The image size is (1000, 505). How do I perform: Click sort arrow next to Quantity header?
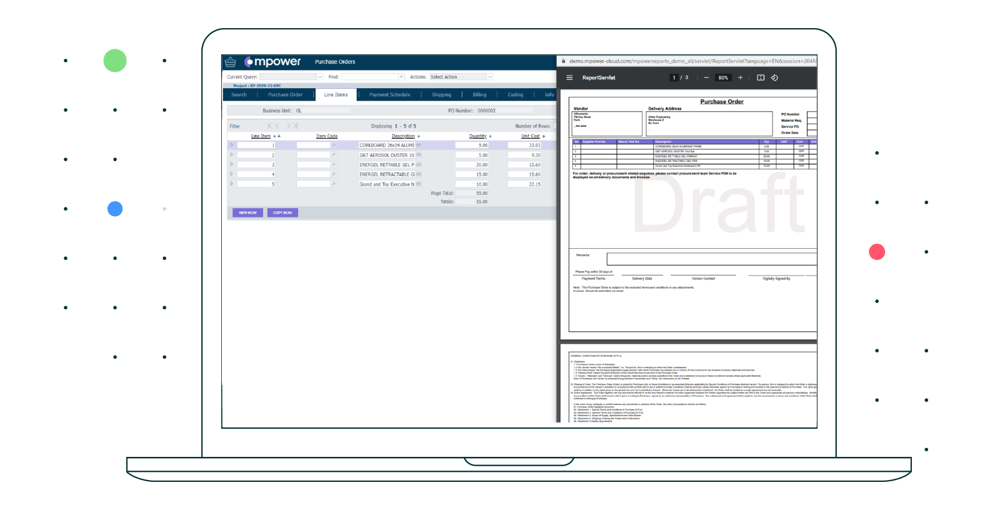click(490, 136)
